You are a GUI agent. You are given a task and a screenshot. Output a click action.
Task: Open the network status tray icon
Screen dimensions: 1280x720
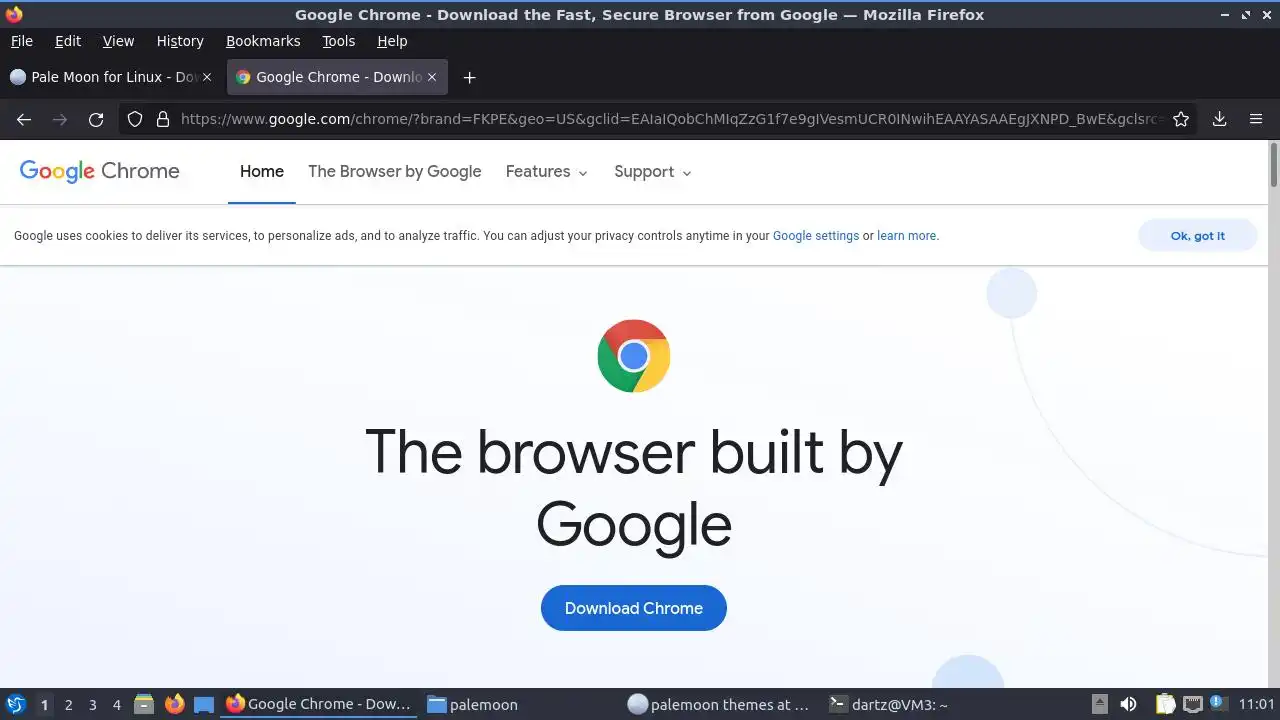(1192, 704)
